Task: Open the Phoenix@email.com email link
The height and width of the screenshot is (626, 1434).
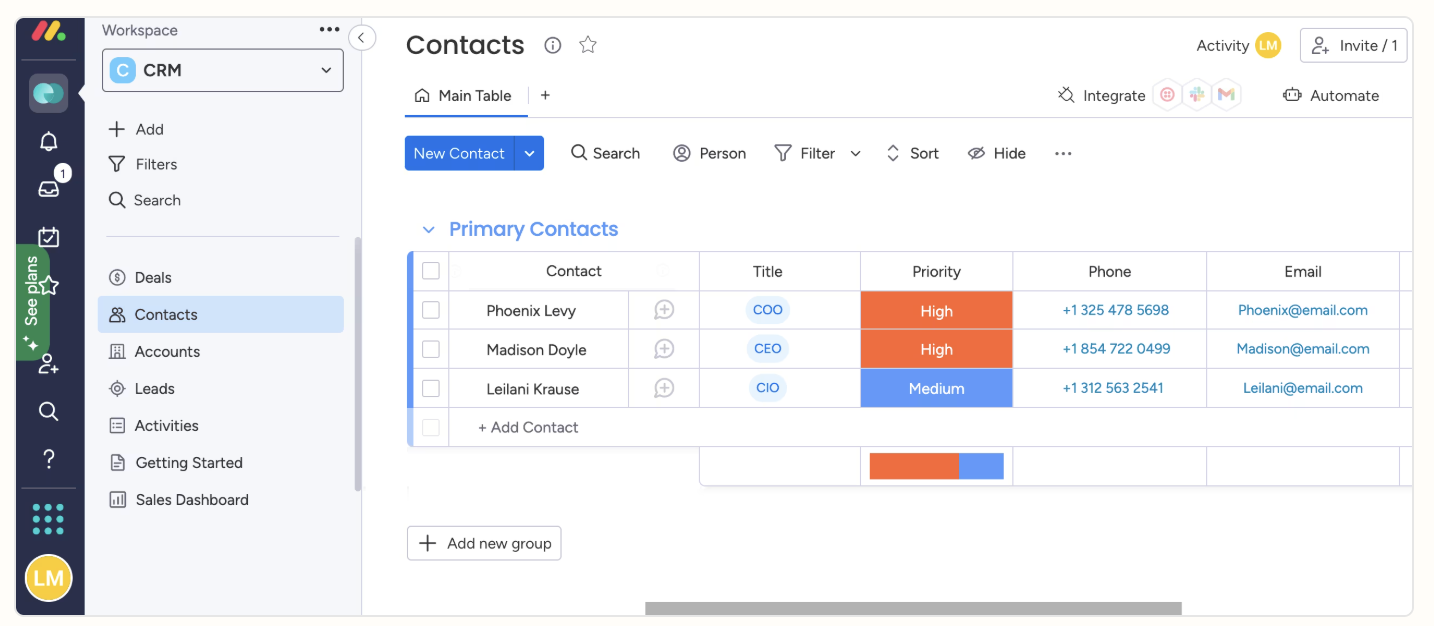Action: pos(1302,310)
